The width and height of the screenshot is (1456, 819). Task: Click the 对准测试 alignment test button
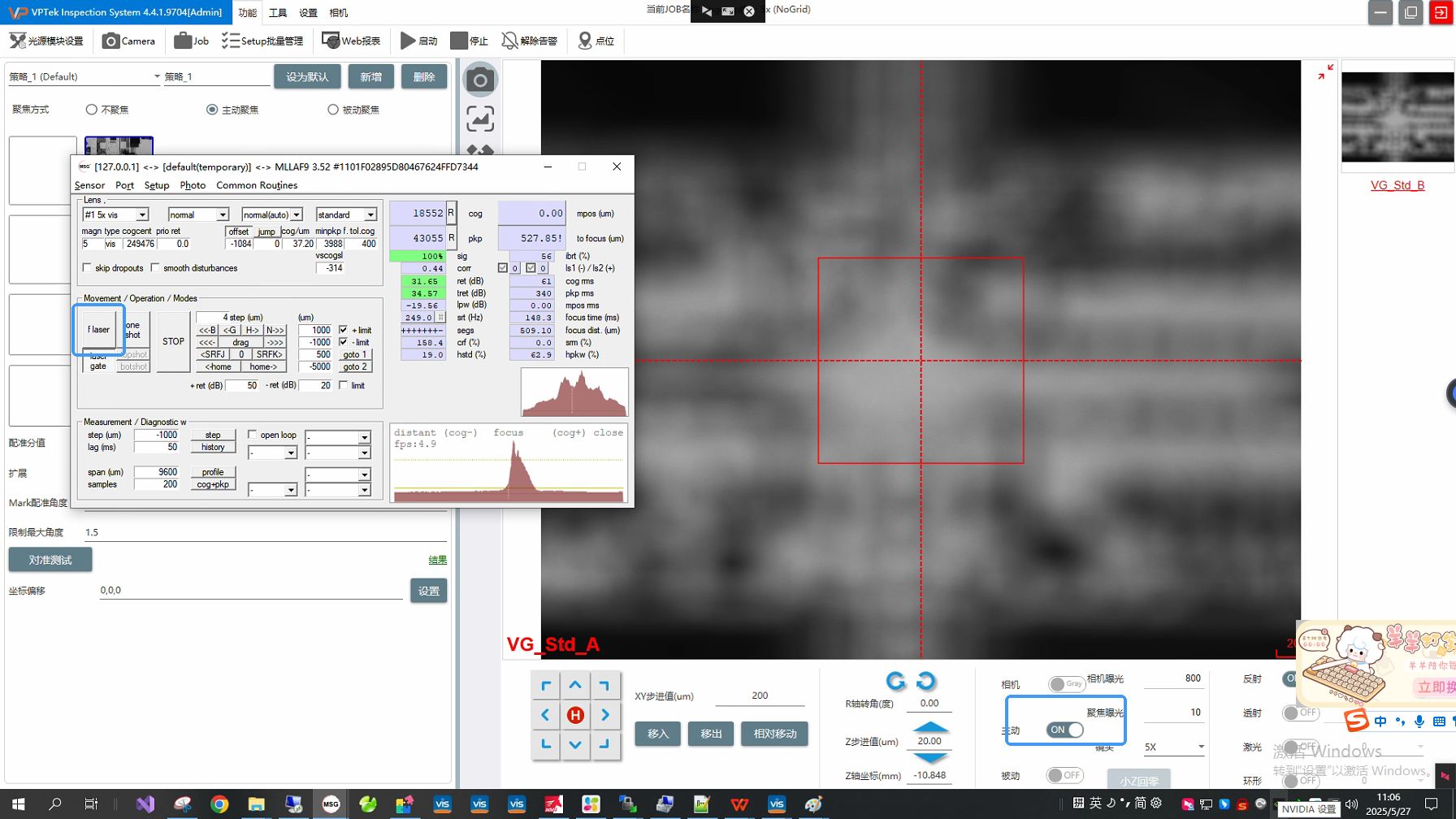pos(50,560)
